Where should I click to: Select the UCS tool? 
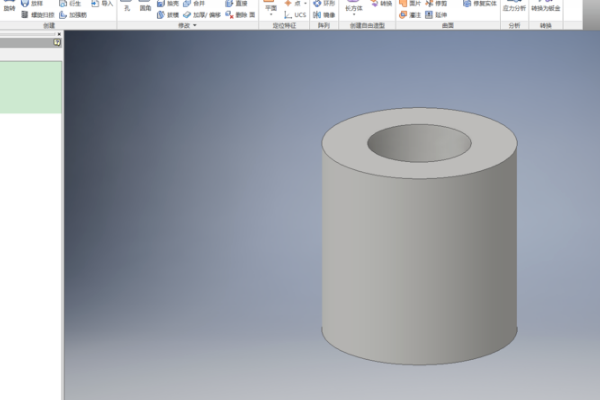(295, 15)
